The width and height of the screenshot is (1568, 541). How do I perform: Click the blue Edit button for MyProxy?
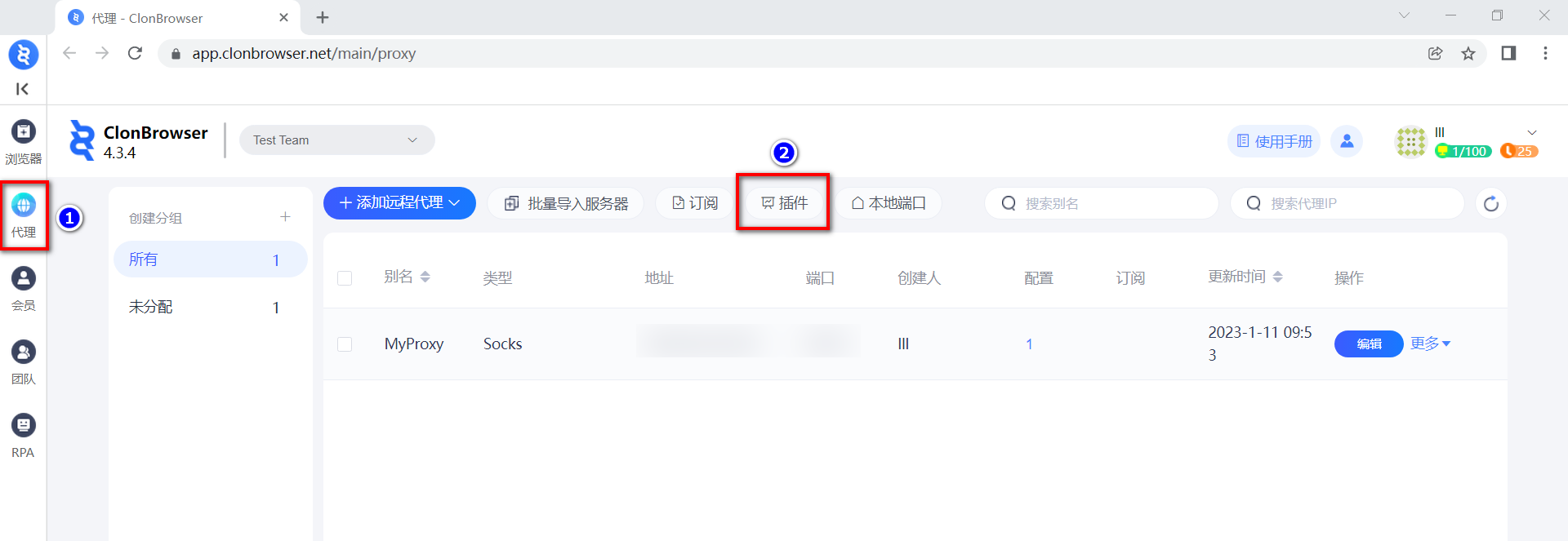click(1368, 344)
